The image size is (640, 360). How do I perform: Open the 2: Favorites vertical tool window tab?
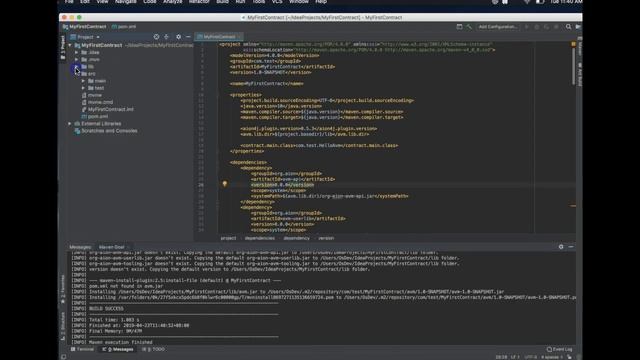click(62, 289)
